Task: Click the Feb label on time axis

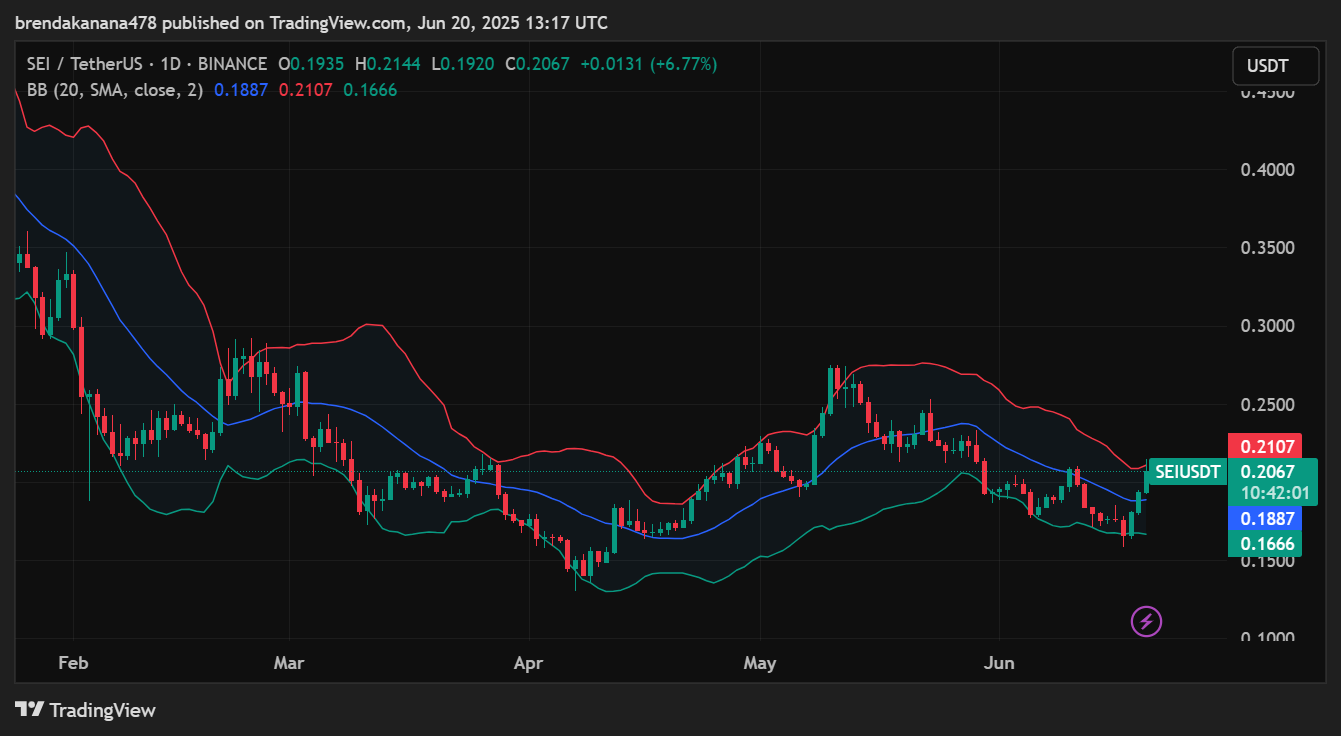Action: [x=73, y=663]
